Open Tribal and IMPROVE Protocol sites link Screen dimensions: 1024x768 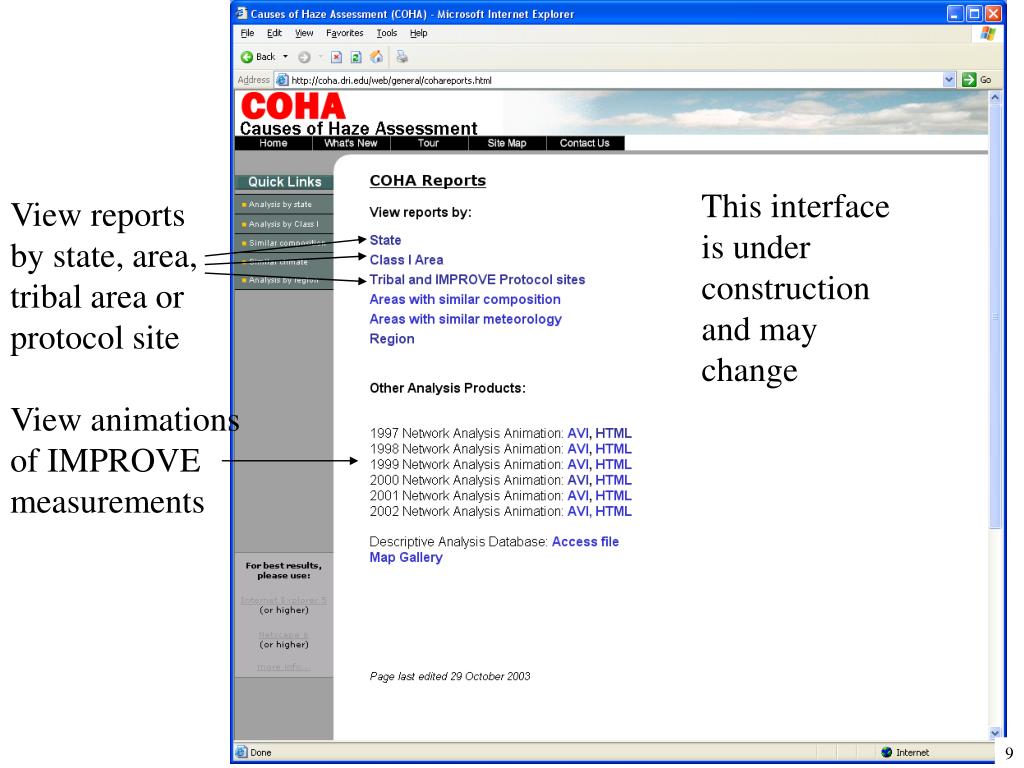coord(477,280)
